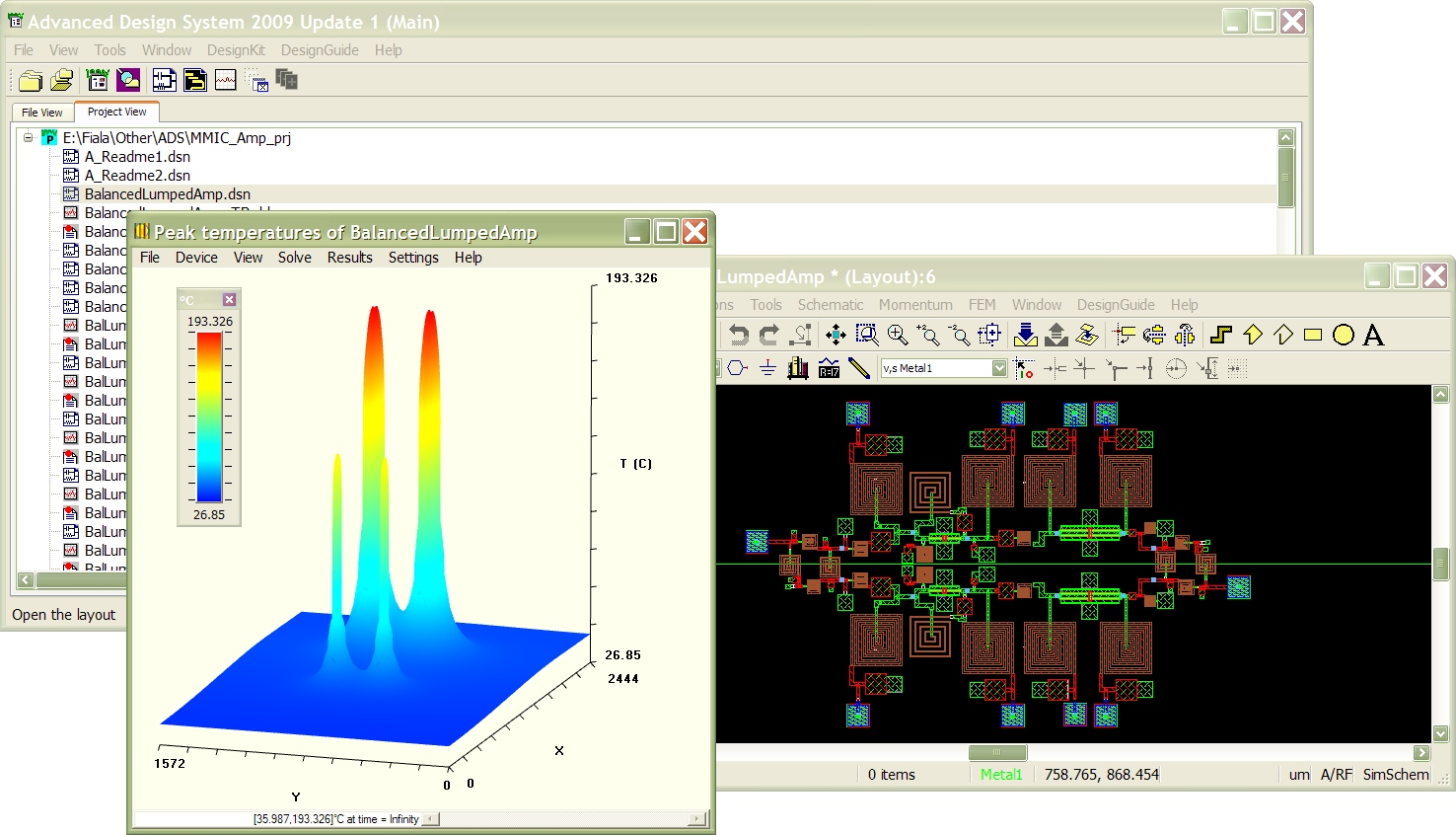The image size is (1456, 835).
Task: Close the °C color legend panel
Action: pyautogui.click(x=229, y=300)
